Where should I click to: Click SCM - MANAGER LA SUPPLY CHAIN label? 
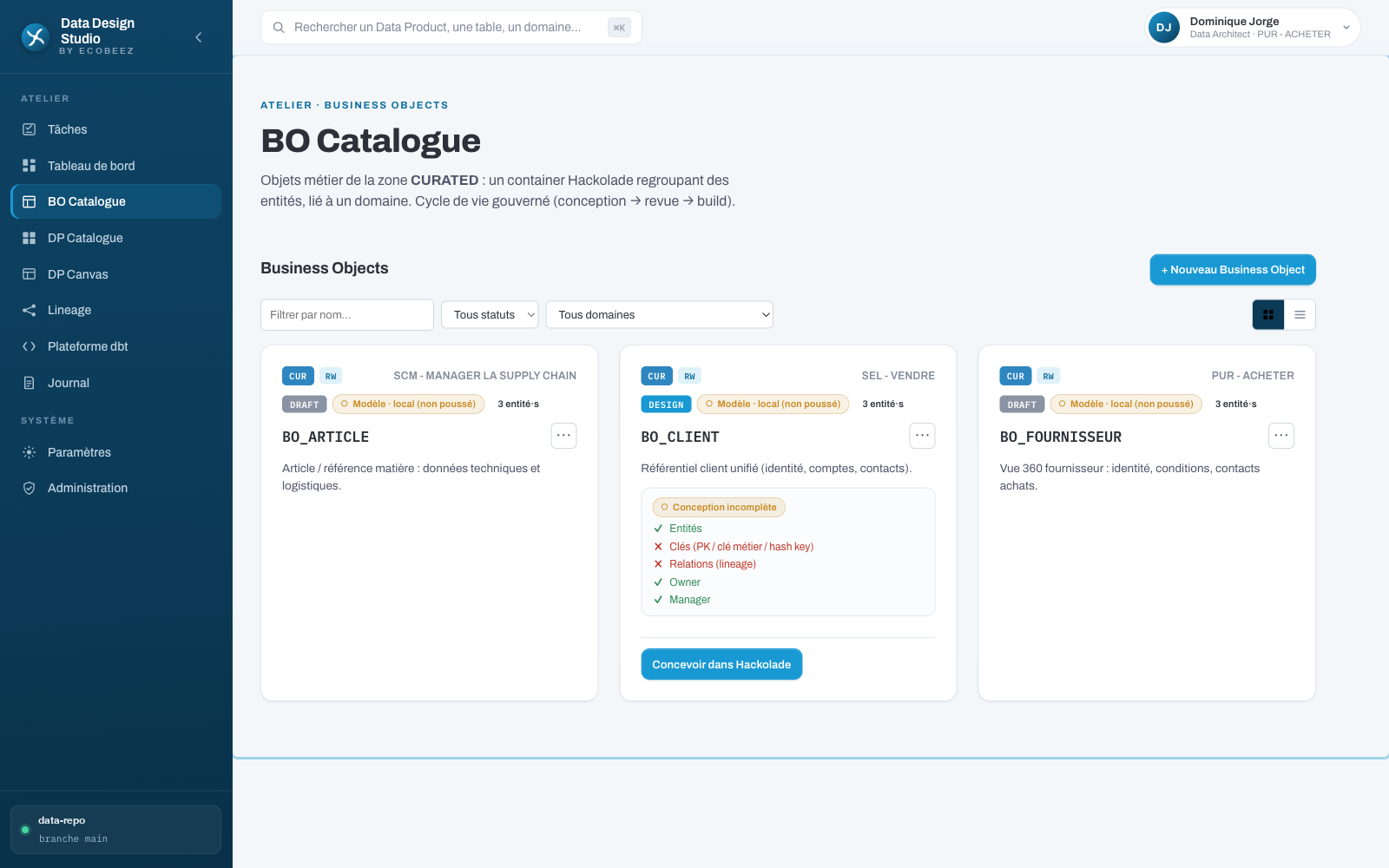coord(484,376)
